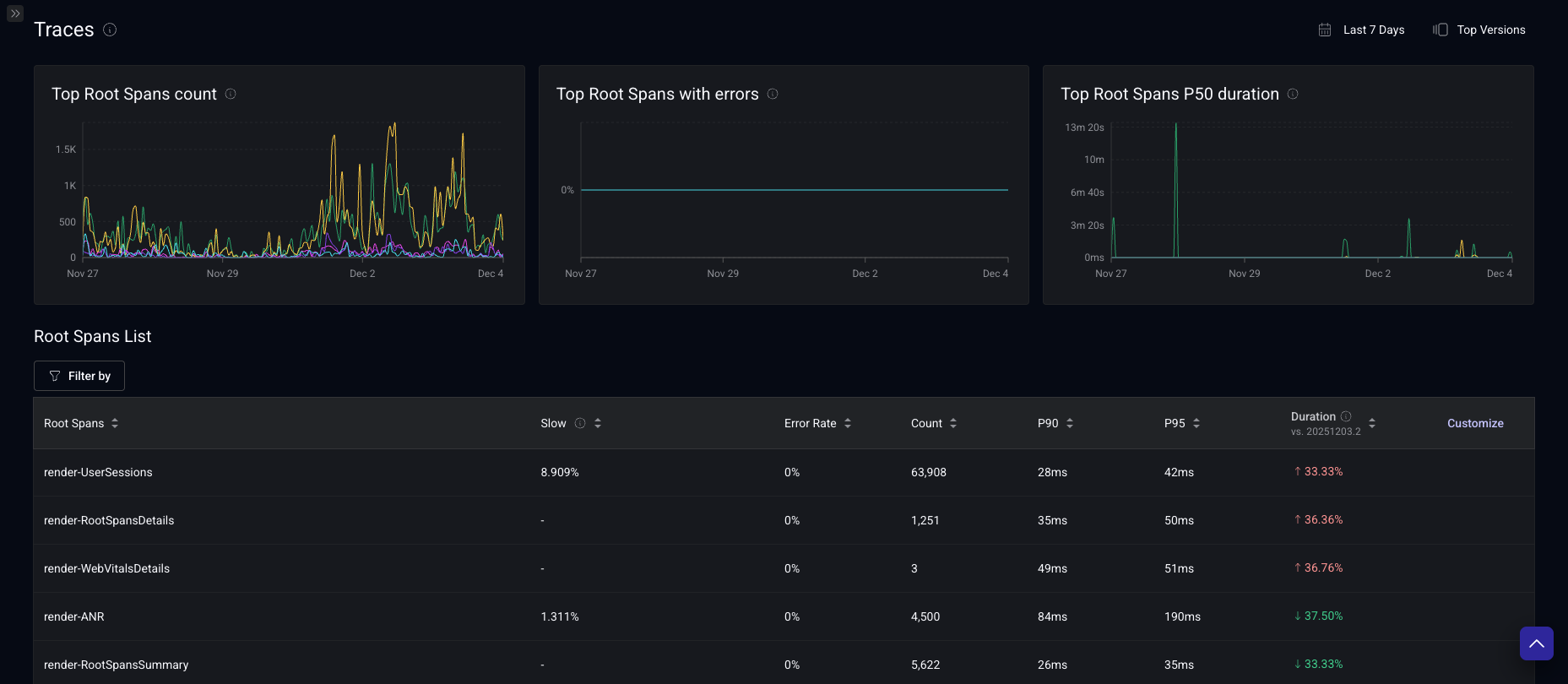Expand the collapsed sidebar with double-chevron icon

coord(15,14)
